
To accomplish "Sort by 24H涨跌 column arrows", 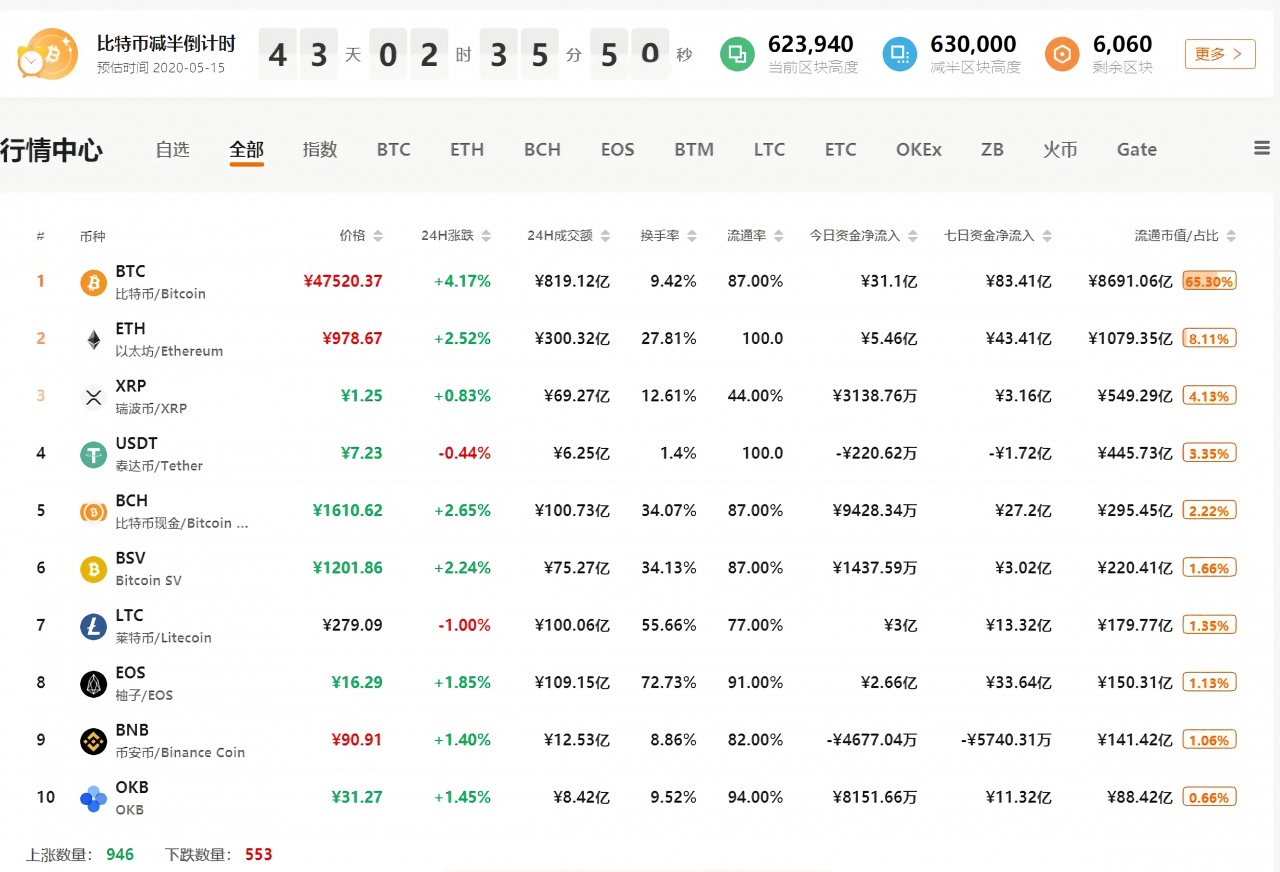I will coord(486,236).
